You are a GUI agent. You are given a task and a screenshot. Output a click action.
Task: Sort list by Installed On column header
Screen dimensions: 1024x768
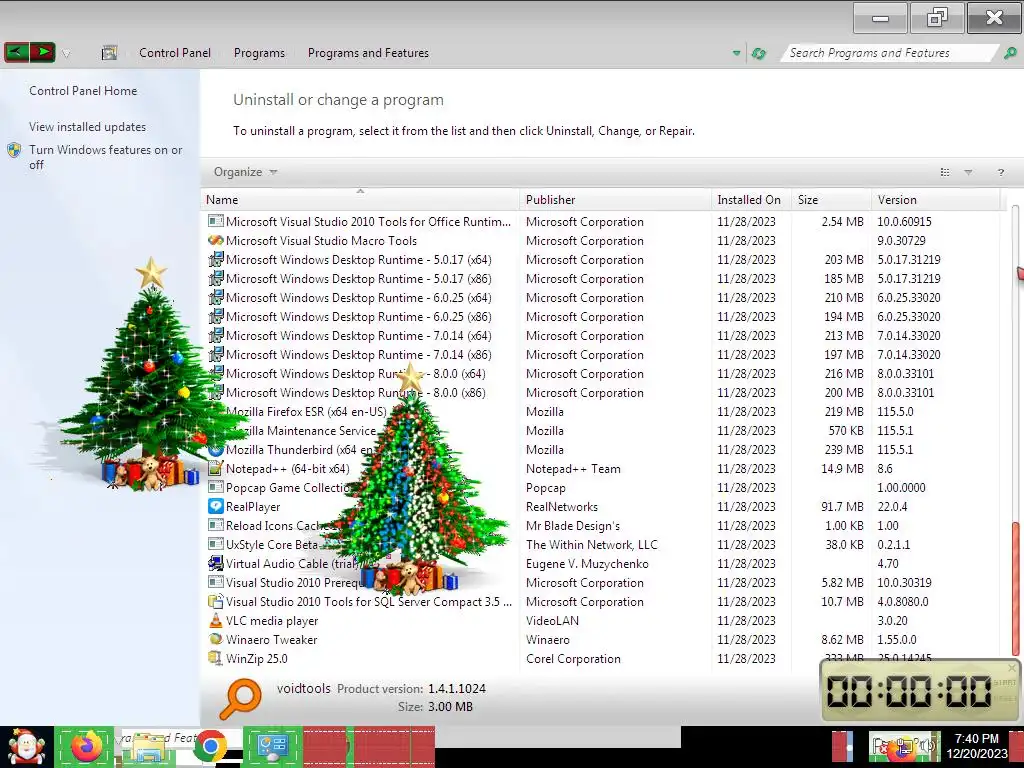pyautogui.click(x=752, y=200)
